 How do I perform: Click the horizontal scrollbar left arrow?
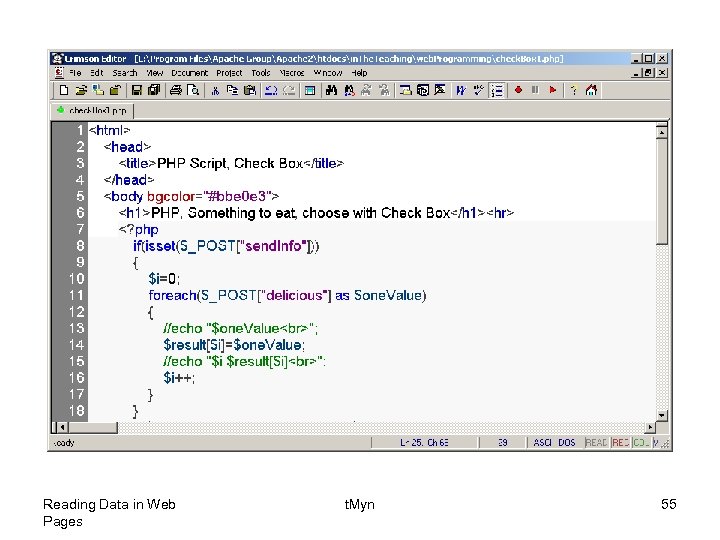[62, 428]
